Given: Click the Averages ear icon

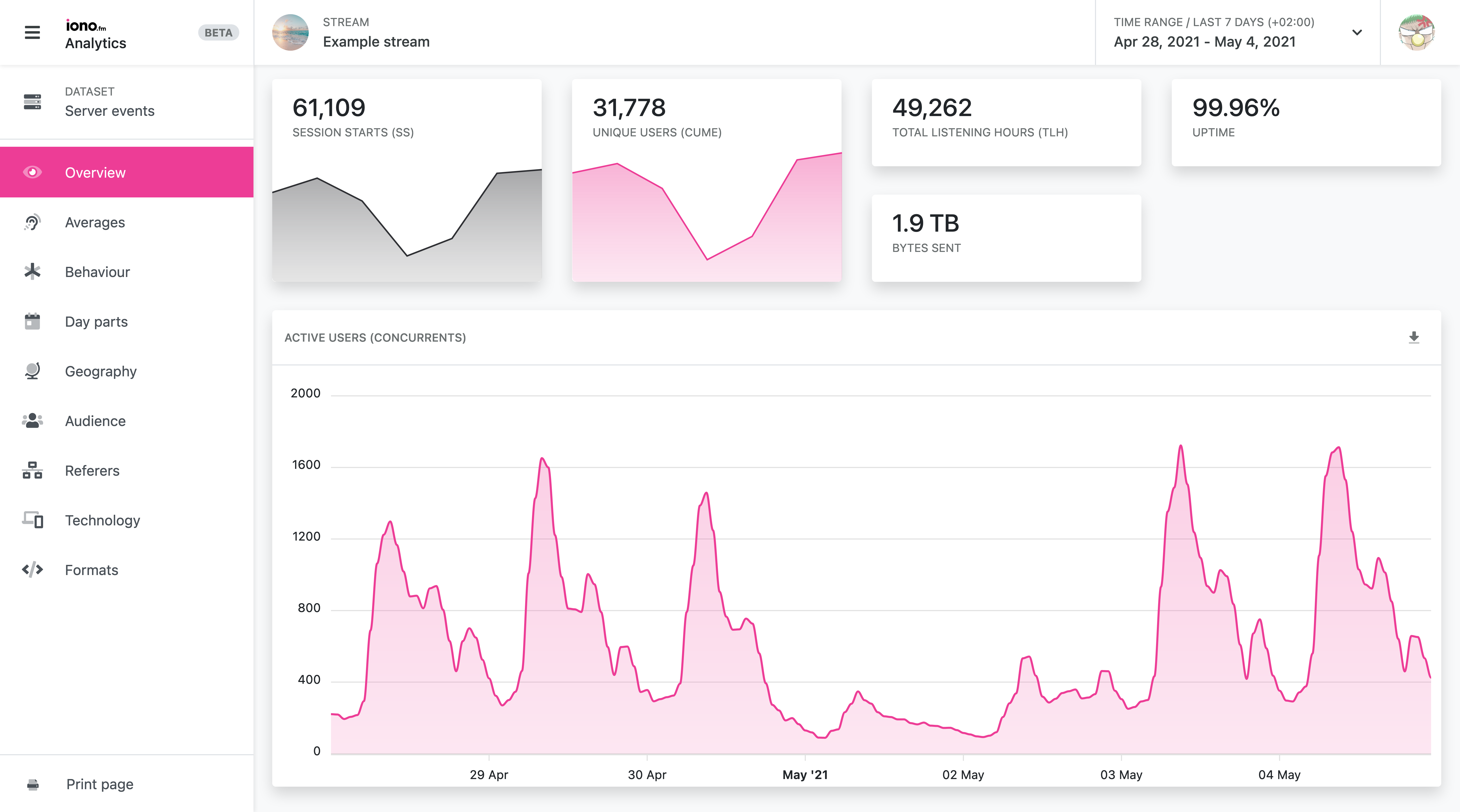Looking at the screenshot, I should point(32,222).
